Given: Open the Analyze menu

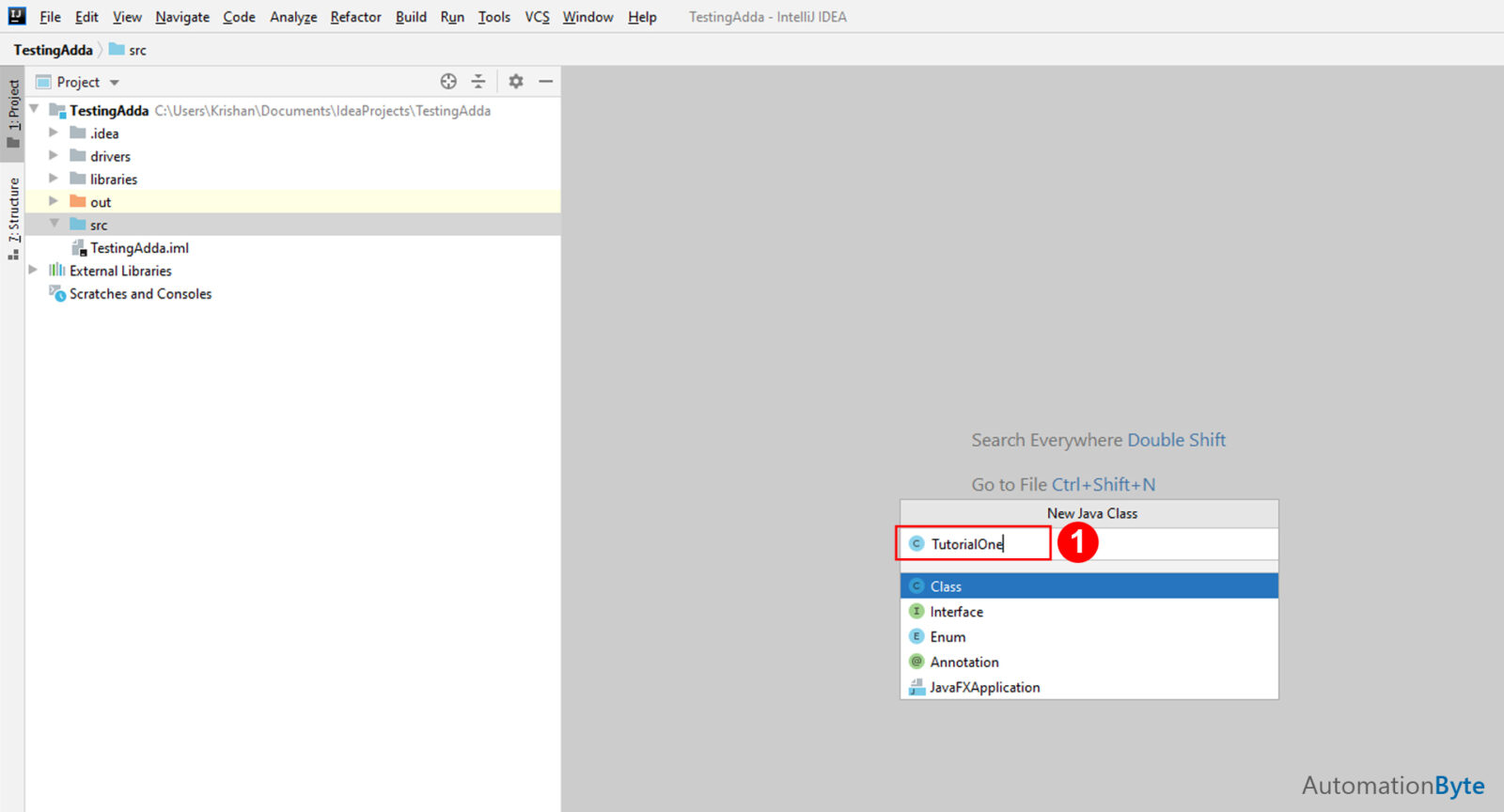Looking at the screenshot, I should coord(293,17).
